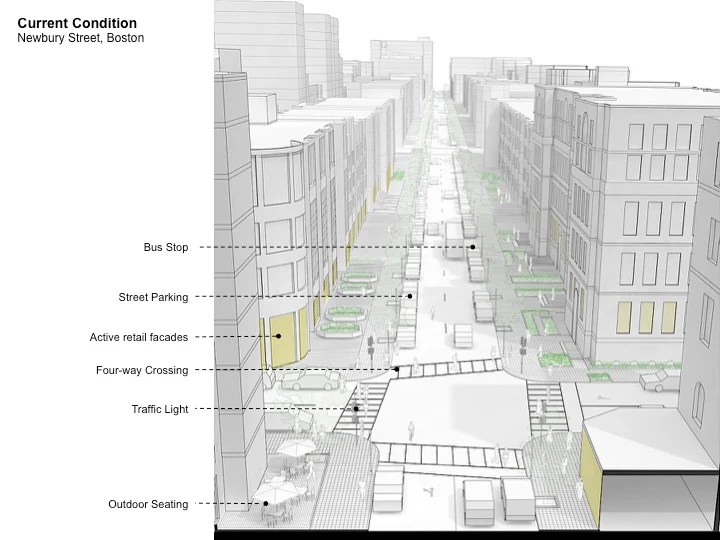The width and height of the screenshot is (720, 540).
Task: Click the Outdoor Seating label
Action: coord(148,504)
